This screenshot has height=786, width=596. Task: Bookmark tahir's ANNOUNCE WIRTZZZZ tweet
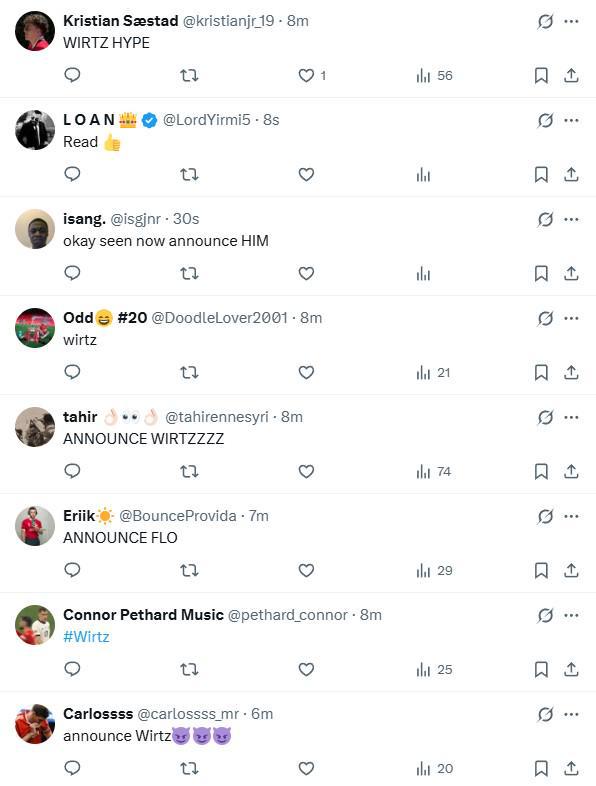tap(541, 472)
